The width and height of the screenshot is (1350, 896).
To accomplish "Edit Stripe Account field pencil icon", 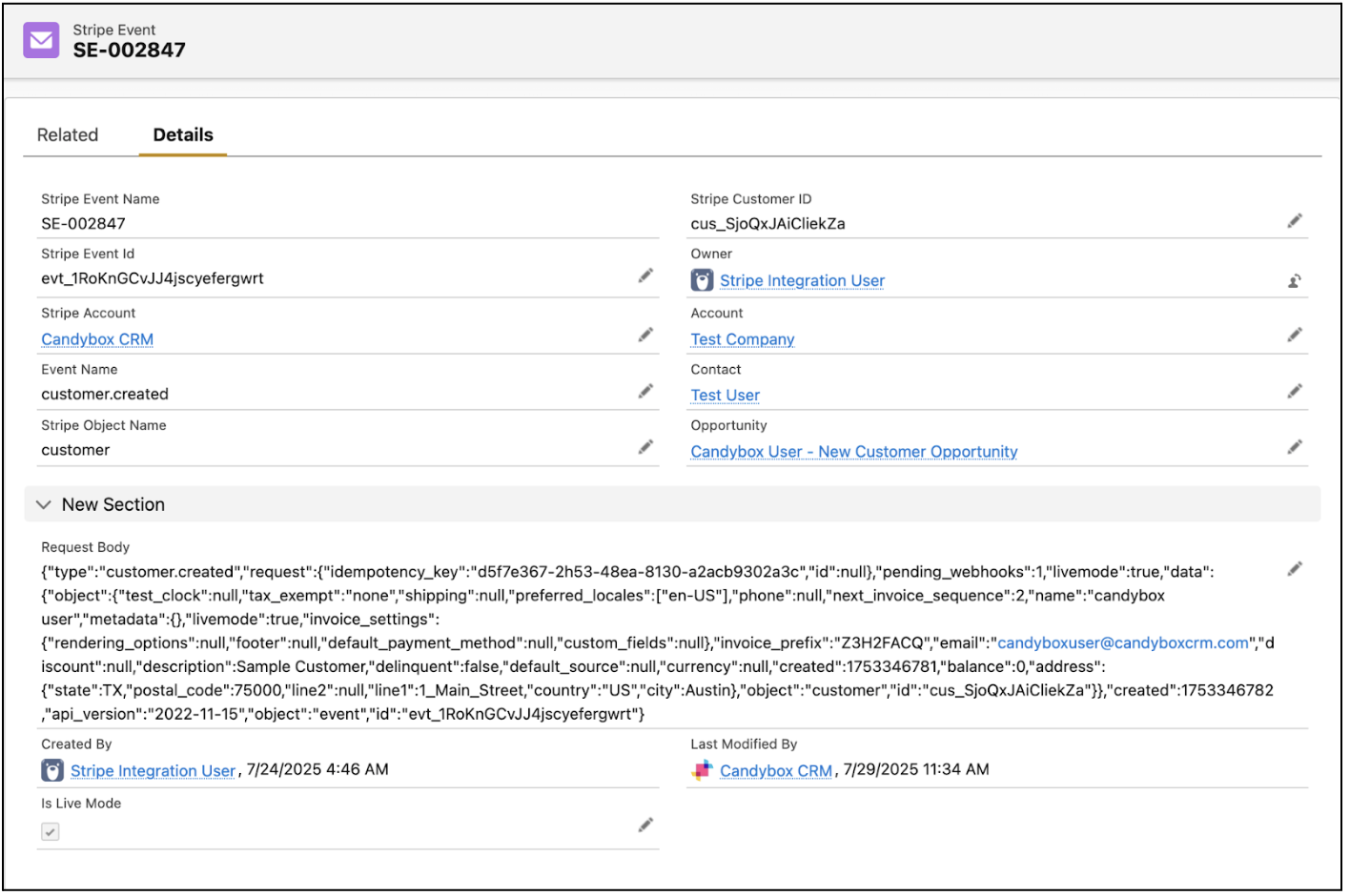I will tap(645, 335).
